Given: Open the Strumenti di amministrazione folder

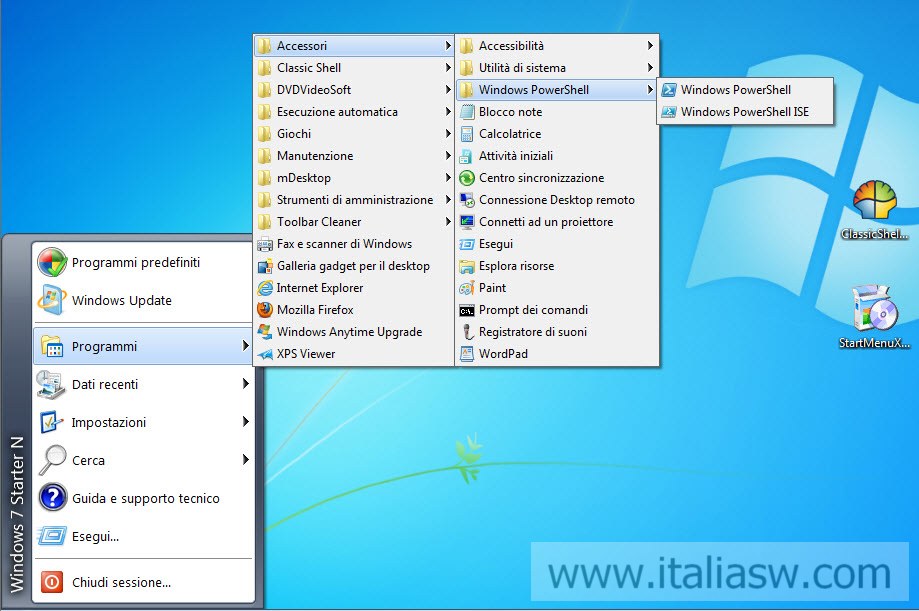Looking at the screenshot, I should coord(354,200).
